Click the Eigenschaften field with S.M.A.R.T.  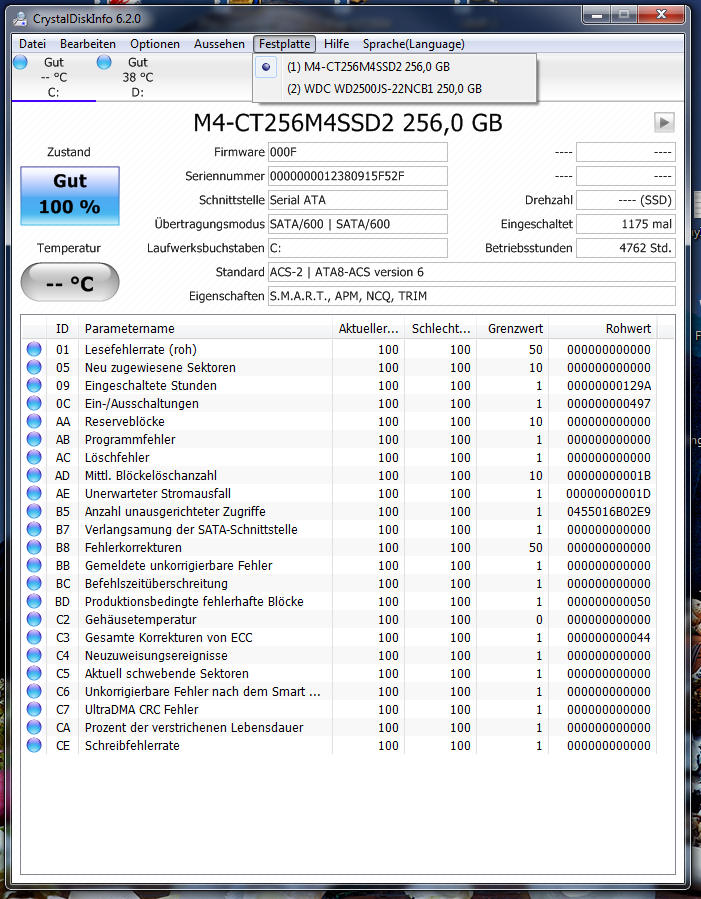click(472, 296)
